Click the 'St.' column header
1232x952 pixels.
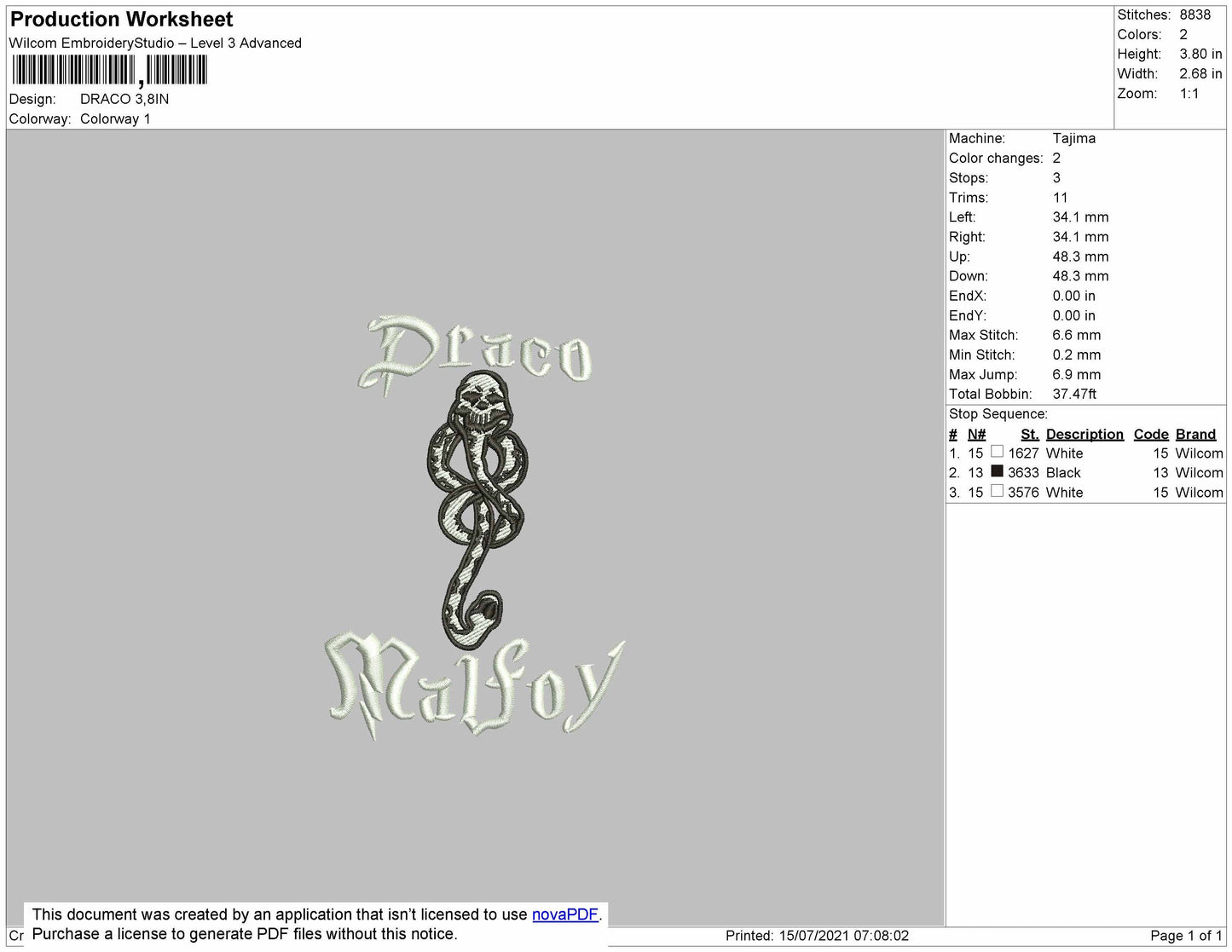tap(1030, 434)
